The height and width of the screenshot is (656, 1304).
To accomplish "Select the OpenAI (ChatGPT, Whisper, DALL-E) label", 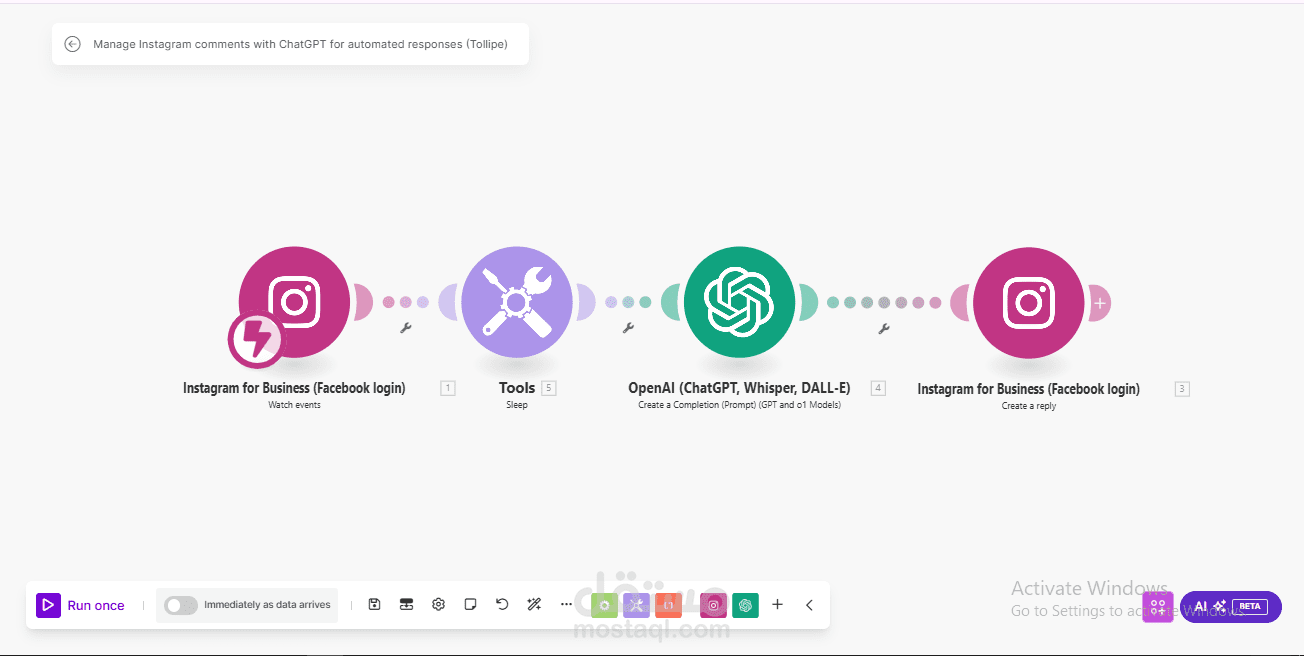I will tap(739, 388).
